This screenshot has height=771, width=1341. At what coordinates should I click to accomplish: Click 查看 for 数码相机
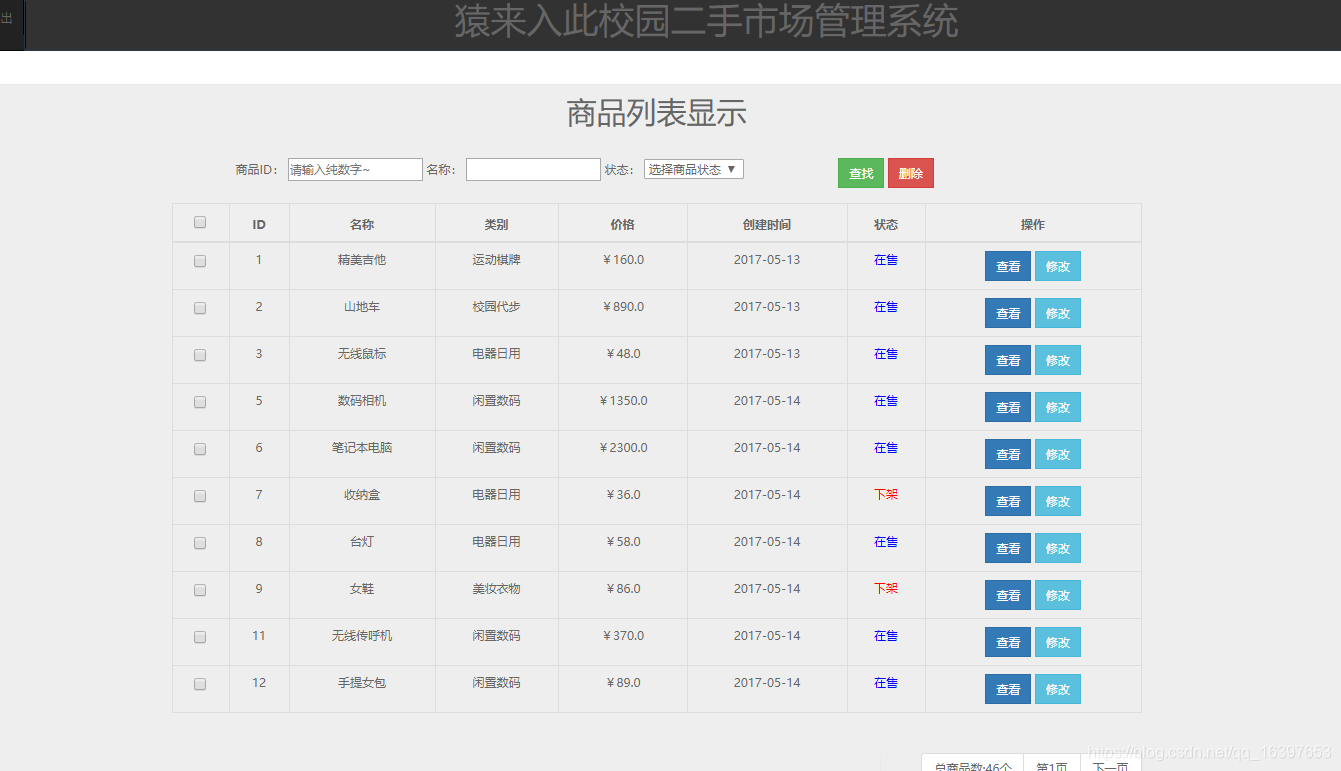click(1008, 407)
